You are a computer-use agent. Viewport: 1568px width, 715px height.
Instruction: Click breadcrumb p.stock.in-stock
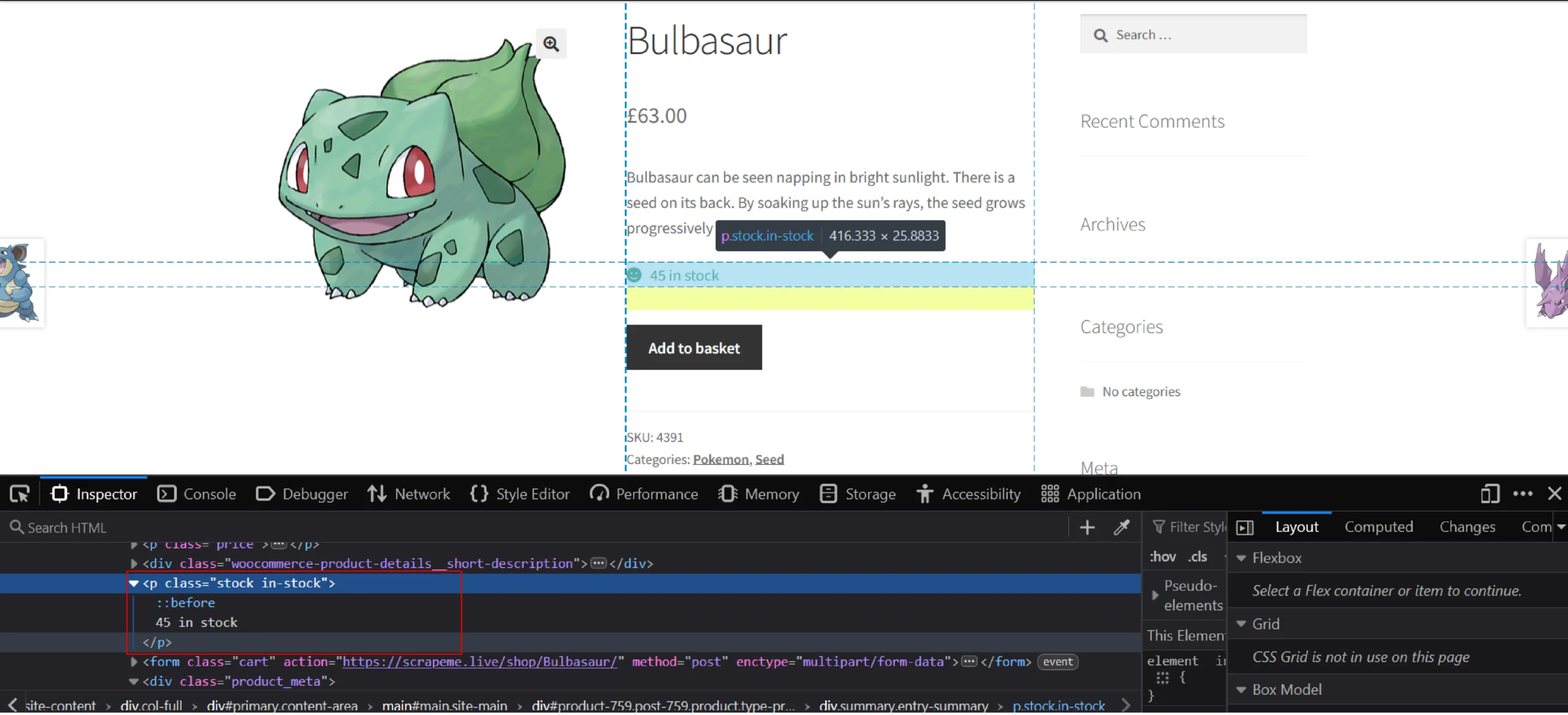pyautogui.click(x=1059, y=706)
